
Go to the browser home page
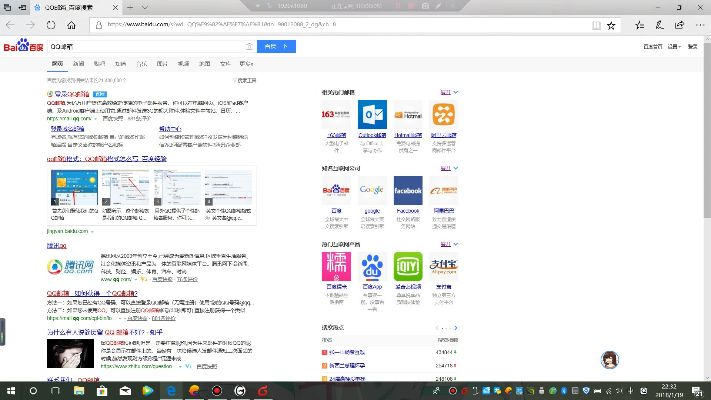point(71,25)
